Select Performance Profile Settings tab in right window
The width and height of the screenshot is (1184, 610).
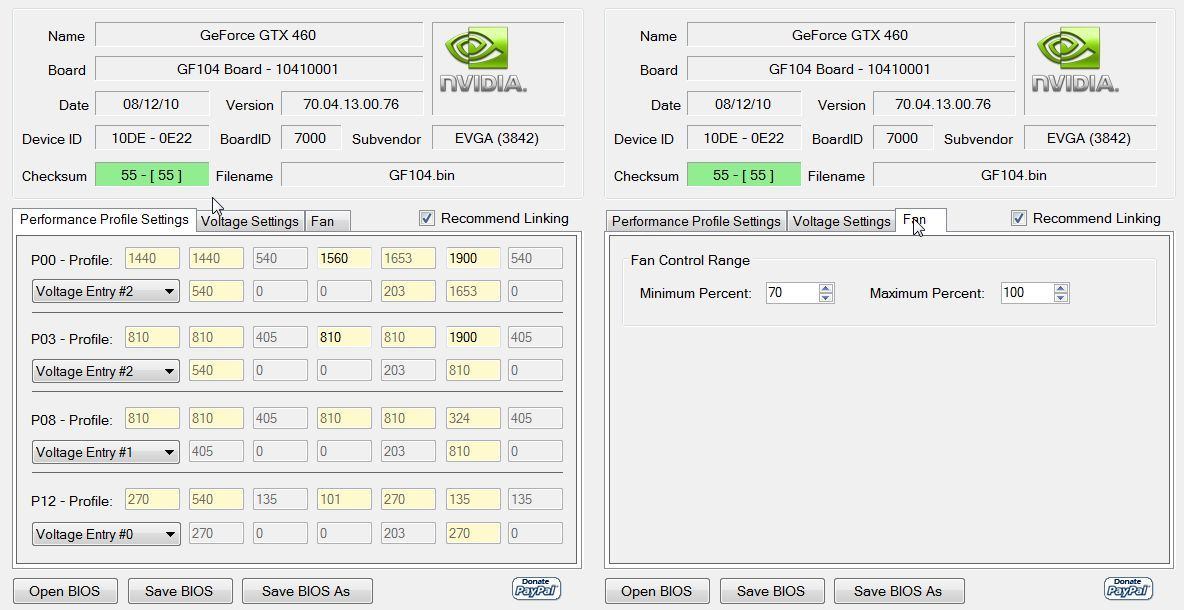tap(696, 221)
